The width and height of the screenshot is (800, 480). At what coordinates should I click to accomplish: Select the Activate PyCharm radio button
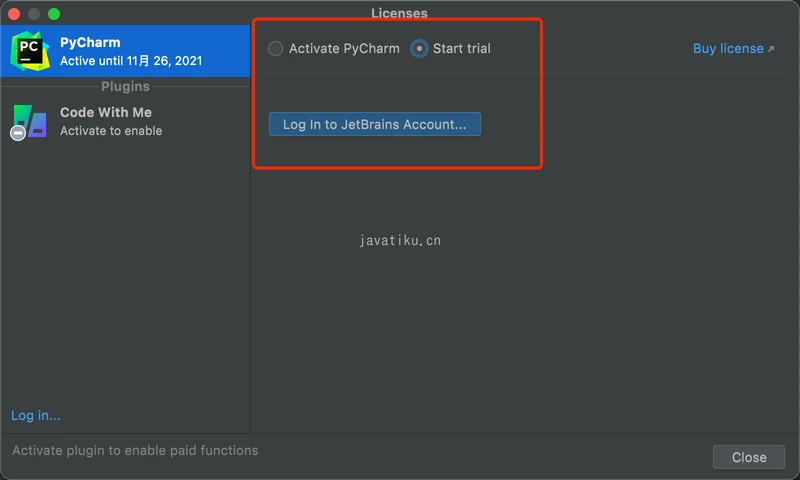click(x=276, y=48)
